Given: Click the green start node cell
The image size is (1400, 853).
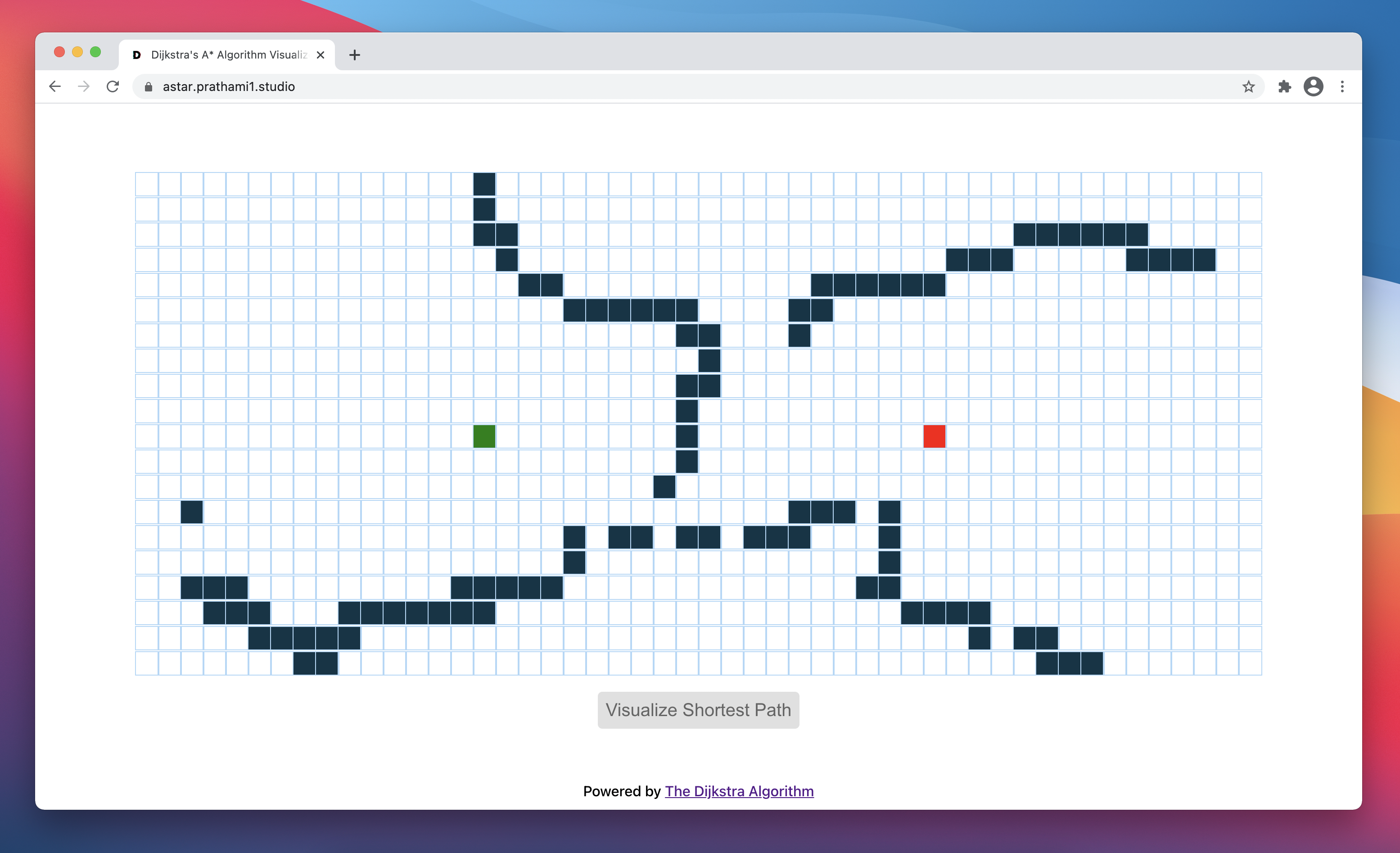Looking at the screenshot, I should pyautogui.click(x=484, y=436).
